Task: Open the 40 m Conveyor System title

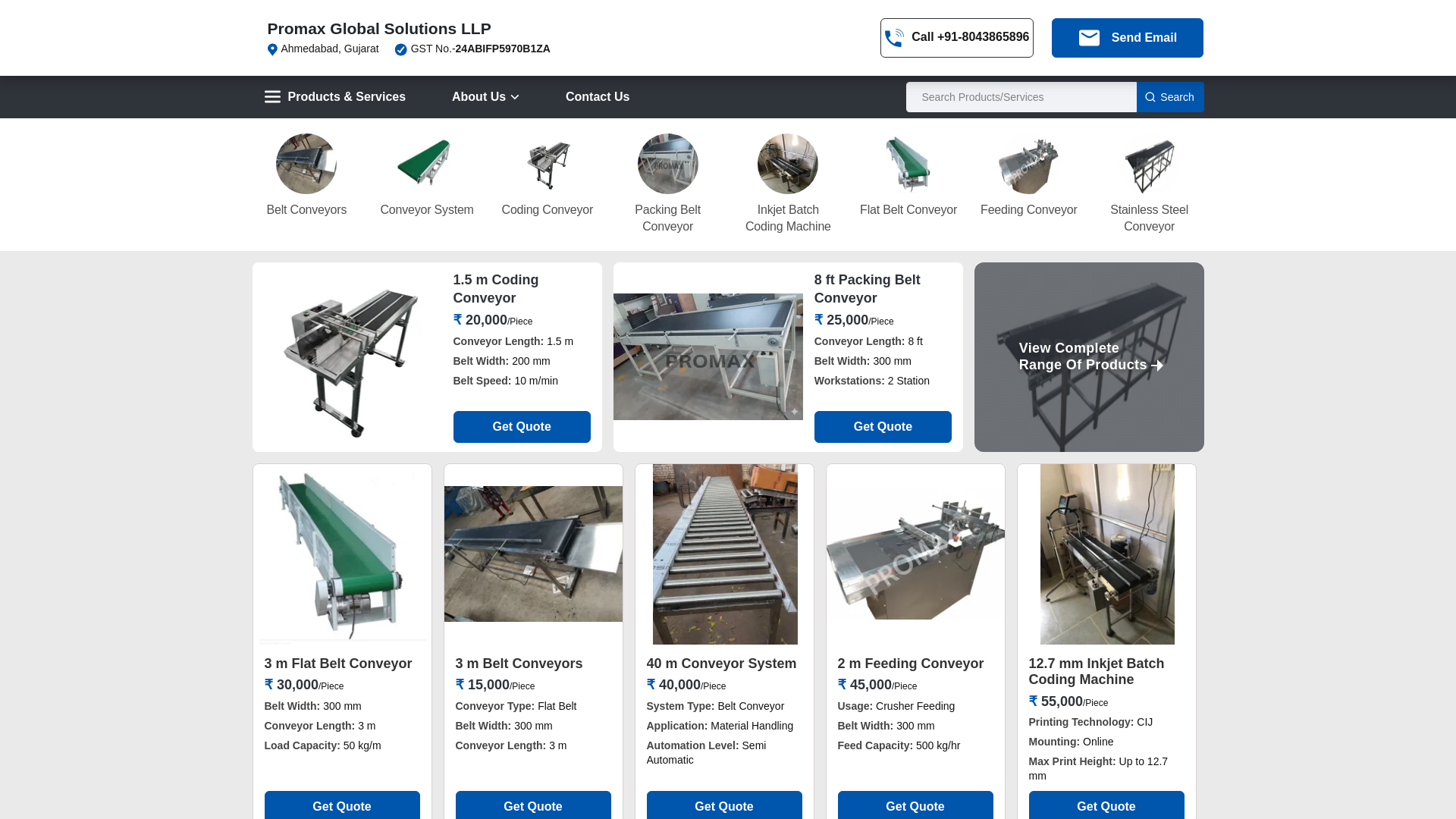Action: [x=721, y=664]
